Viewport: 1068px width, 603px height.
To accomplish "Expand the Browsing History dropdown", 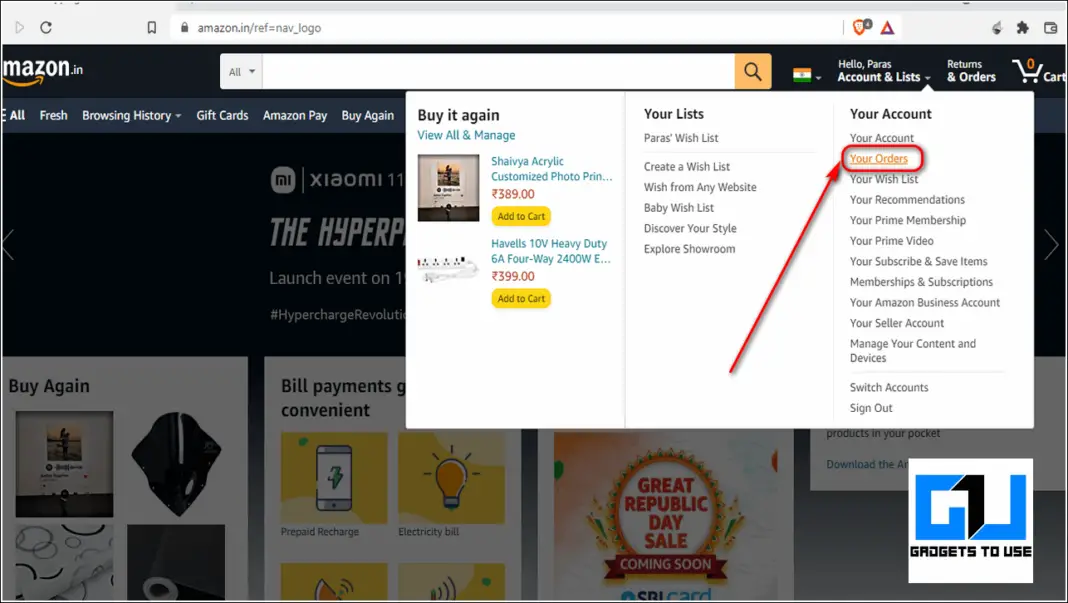I will 131,115.
